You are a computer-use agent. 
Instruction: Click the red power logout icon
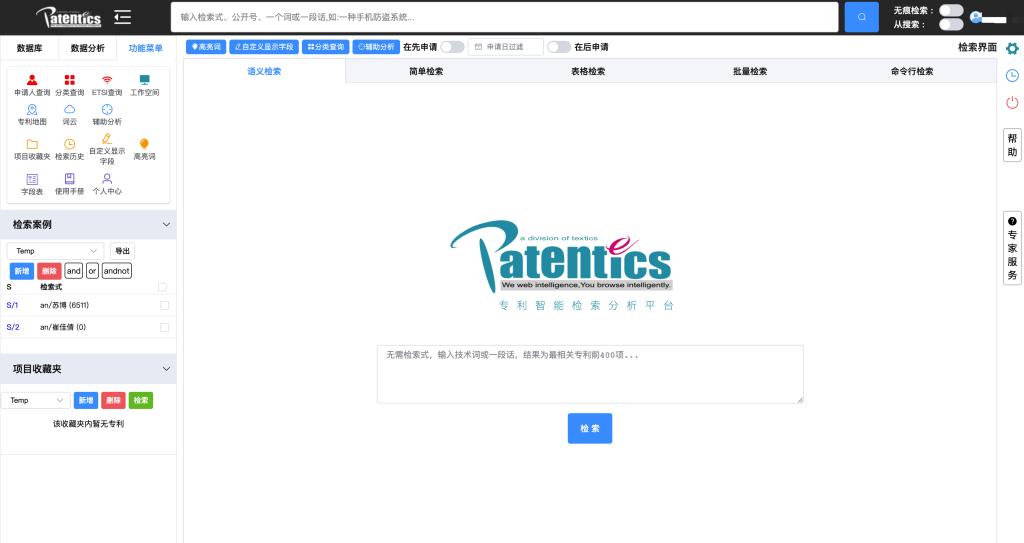click(1012, 103)
